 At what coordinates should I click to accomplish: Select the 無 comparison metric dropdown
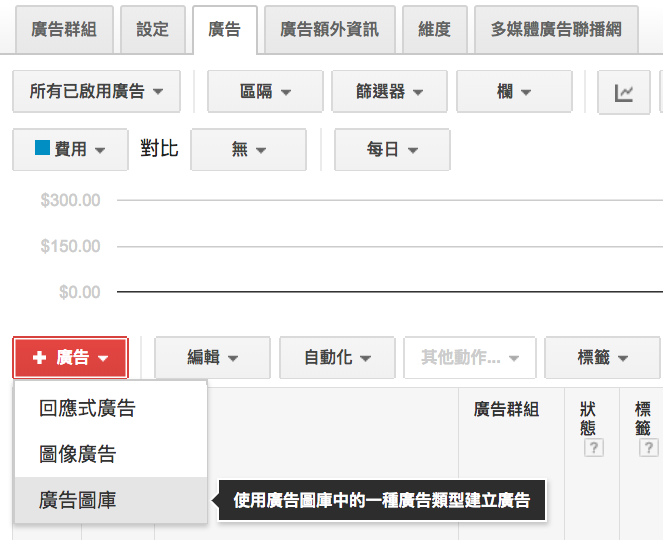(x=248, y=149)
